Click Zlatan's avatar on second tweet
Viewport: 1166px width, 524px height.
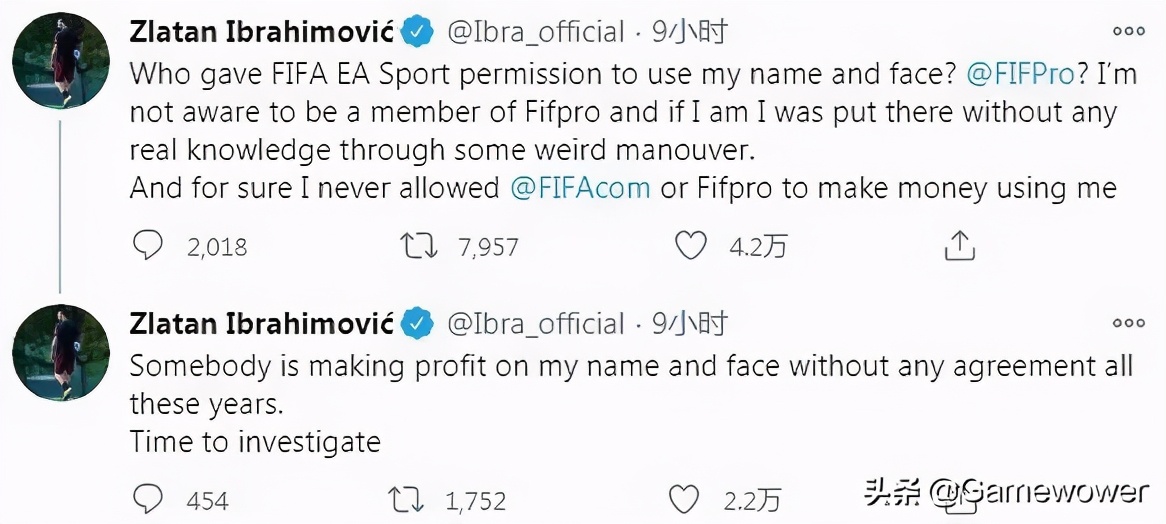(x=60, y=354)
